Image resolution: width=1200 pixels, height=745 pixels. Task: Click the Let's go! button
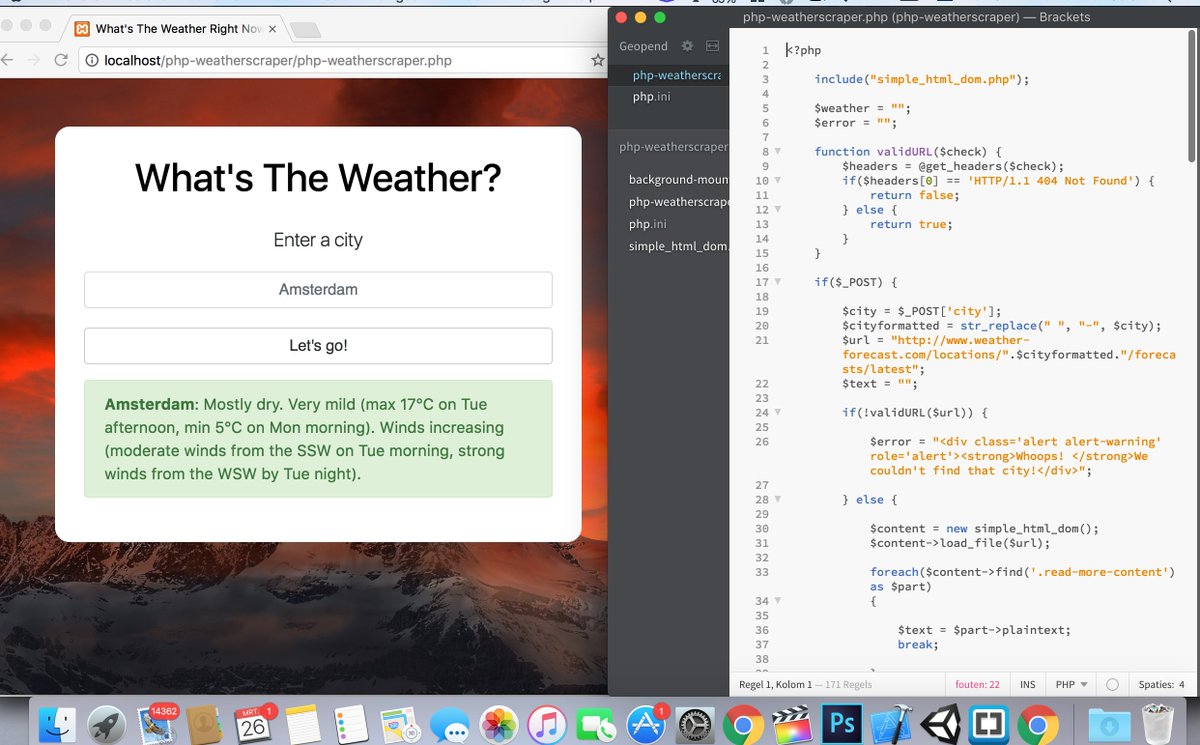tap(318, 346)
